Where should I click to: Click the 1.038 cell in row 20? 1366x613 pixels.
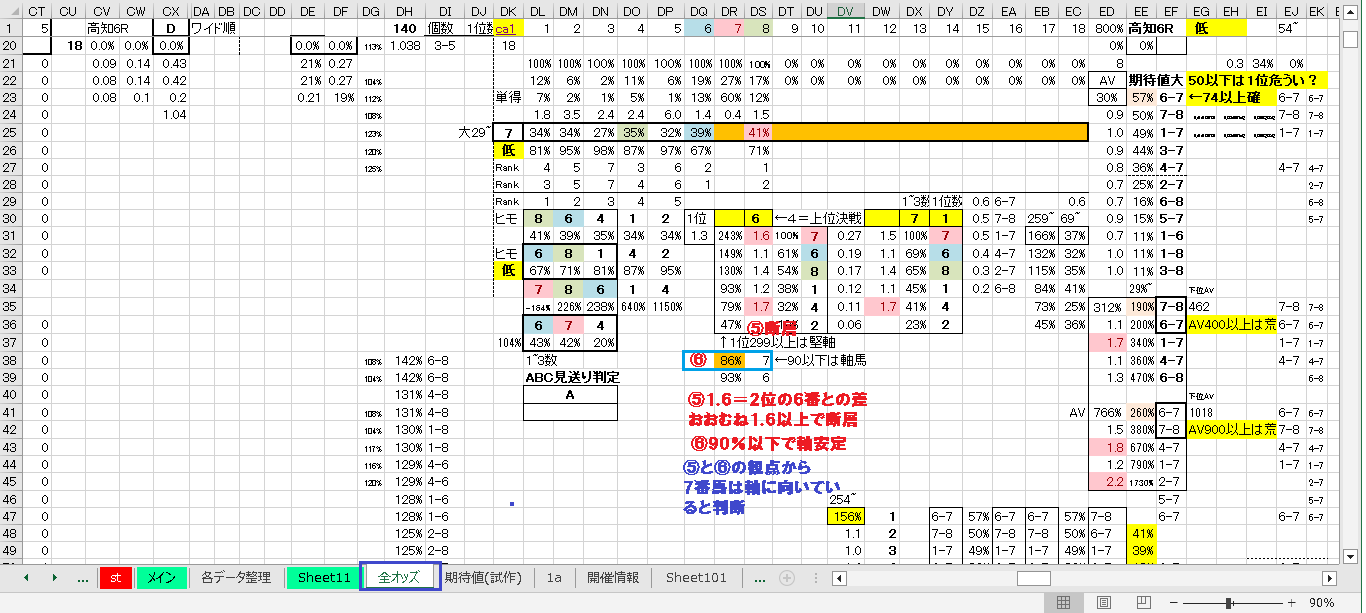[x=405, y=46]
